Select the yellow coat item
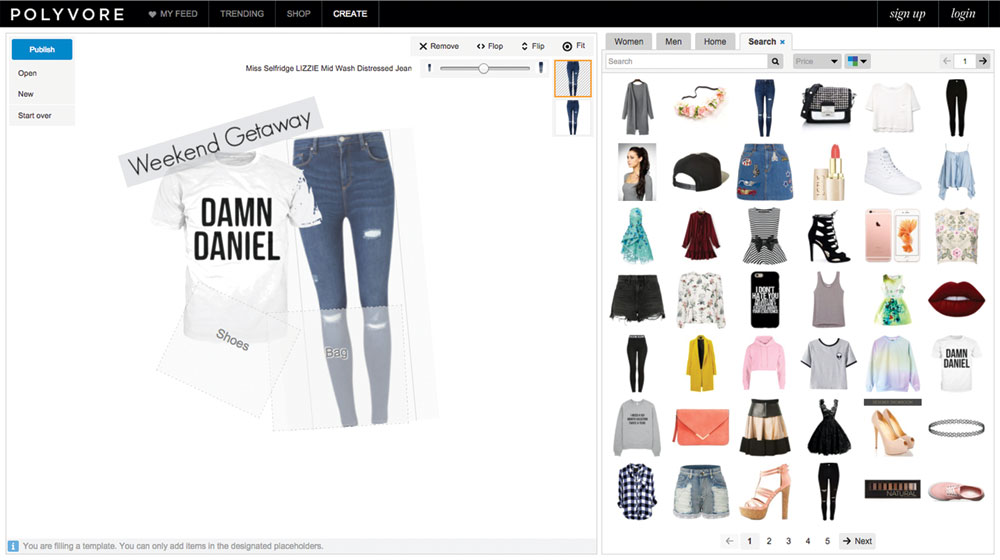The image size is (1000, 560). (701, 363)
